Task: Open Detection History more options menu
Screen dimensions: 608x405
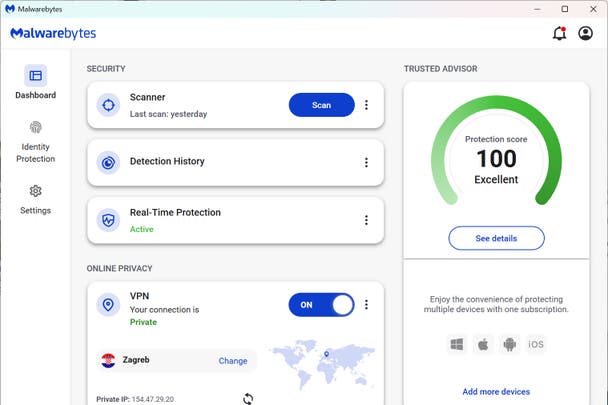Action: click(x=366, y=163)
